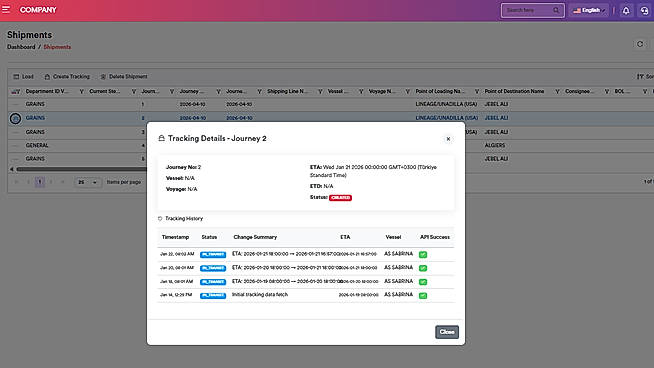Click the status badge in Jan 22 row

pyautogui.click(x=213, y=255)
